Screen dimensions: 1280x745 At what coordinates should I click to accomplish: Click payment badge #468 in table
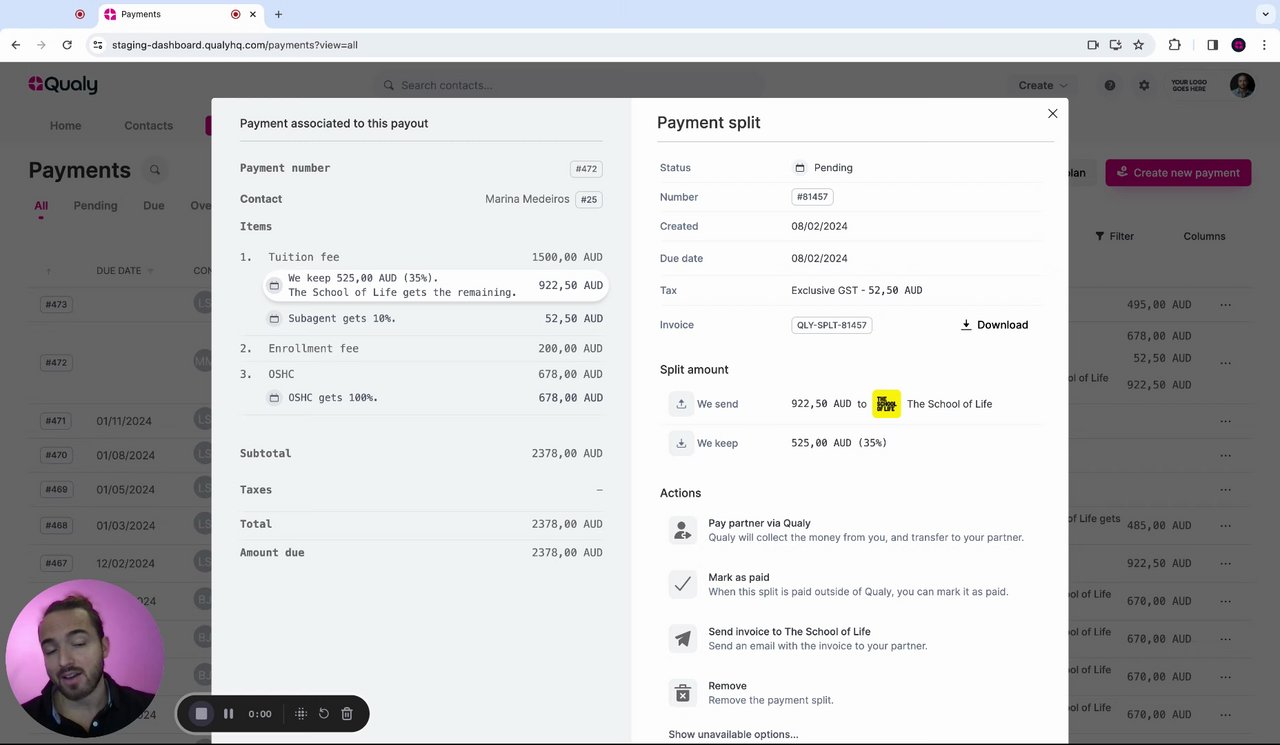click(x=56, y=525)
